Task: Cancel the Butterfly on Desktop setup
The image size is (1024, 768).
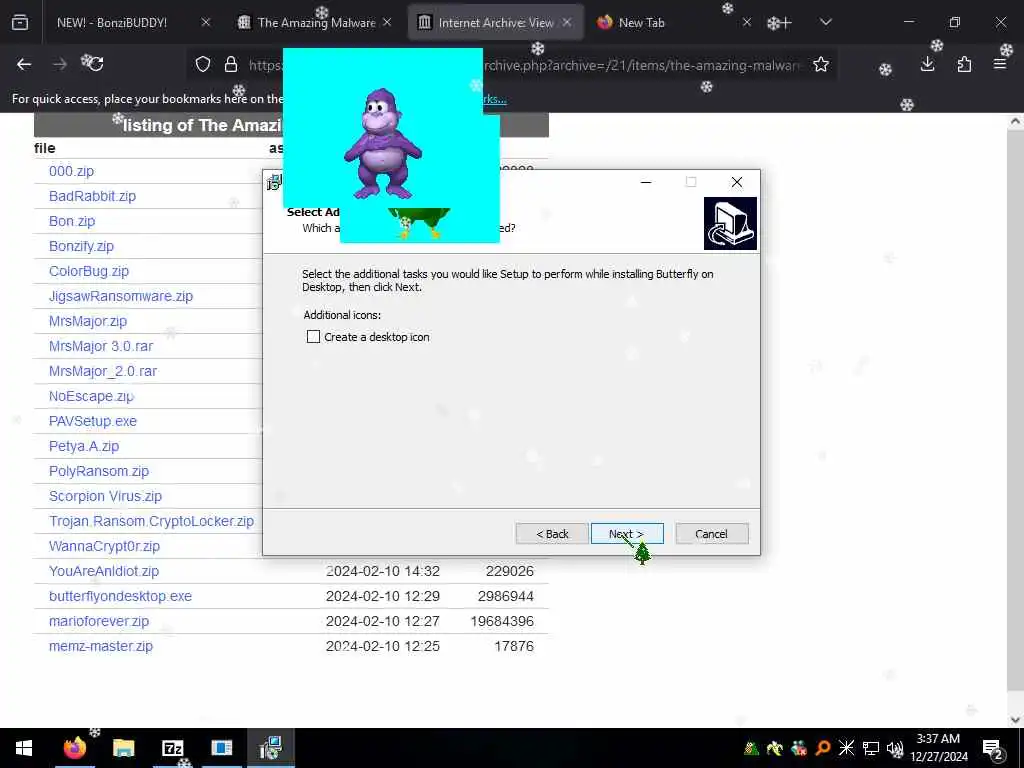Action: (x=712, y=534)
